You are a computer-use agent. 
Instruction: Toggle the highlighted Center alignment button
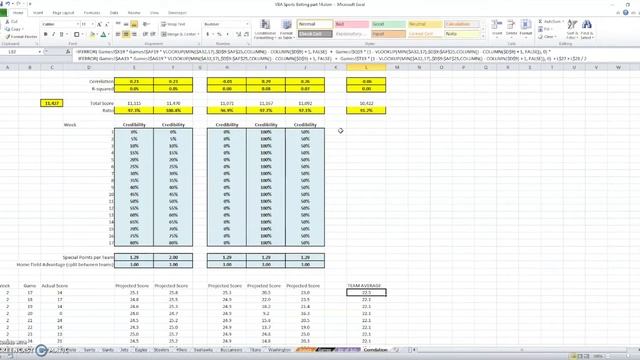[126, 34]
